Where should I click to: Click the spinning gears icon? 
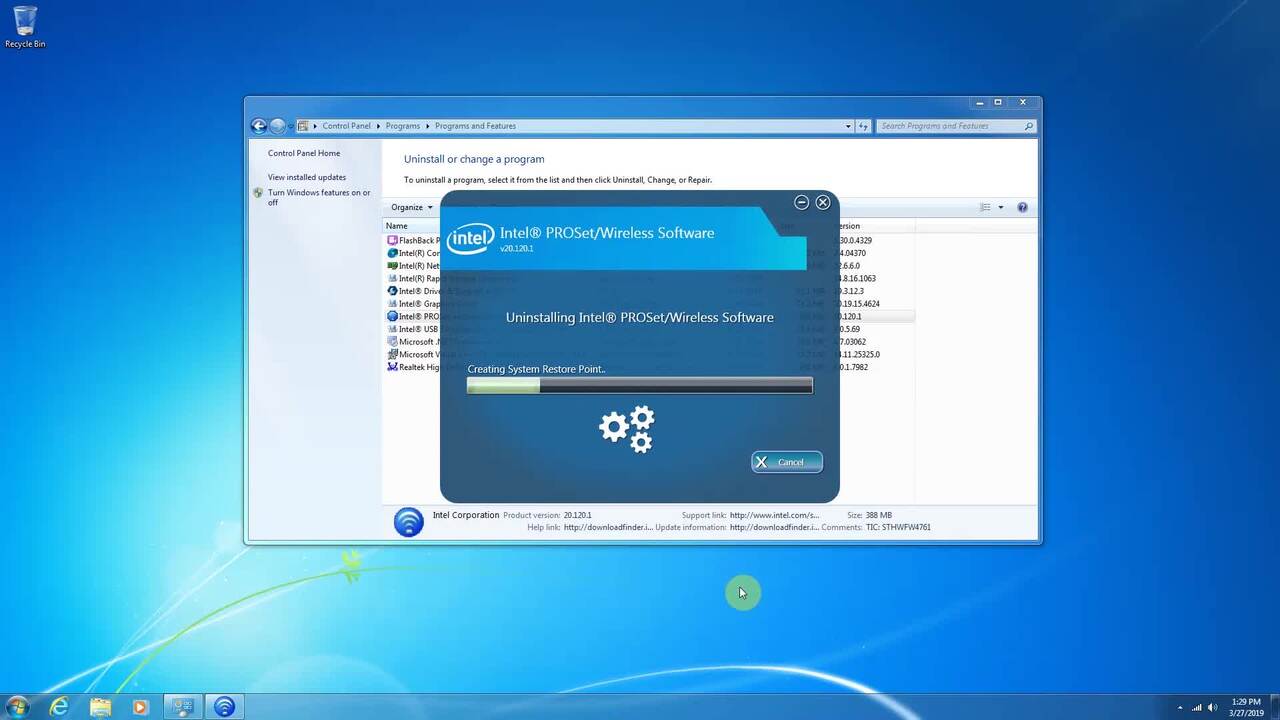(627, 429)
